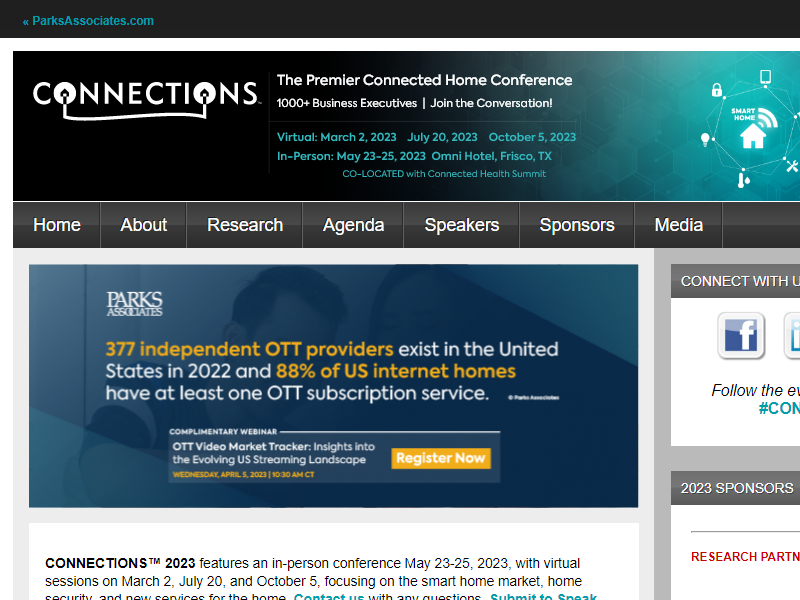
Task: Open the Speakers menu item
Action: 462,225
